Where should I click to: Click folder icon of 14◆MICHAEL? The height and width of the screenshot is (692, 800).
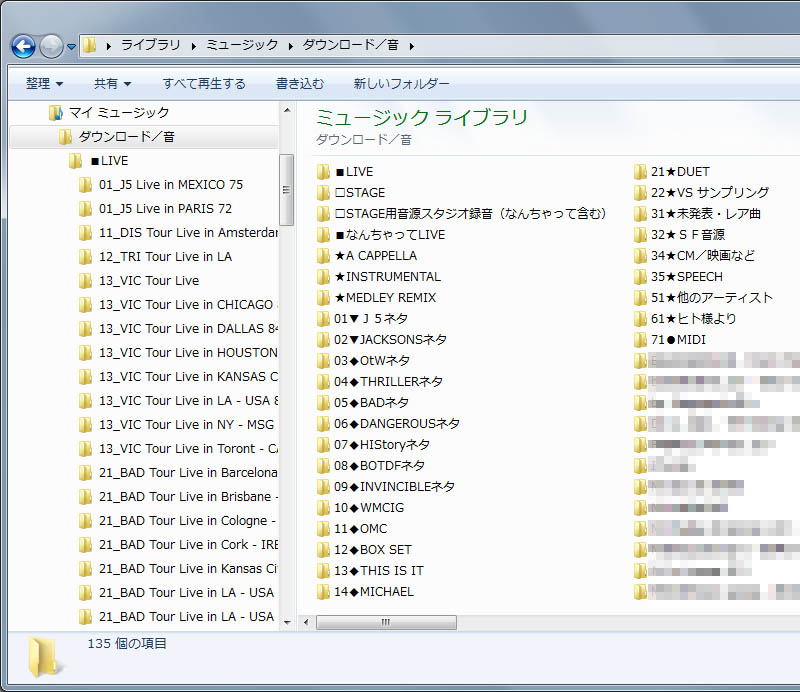(323, 592)
